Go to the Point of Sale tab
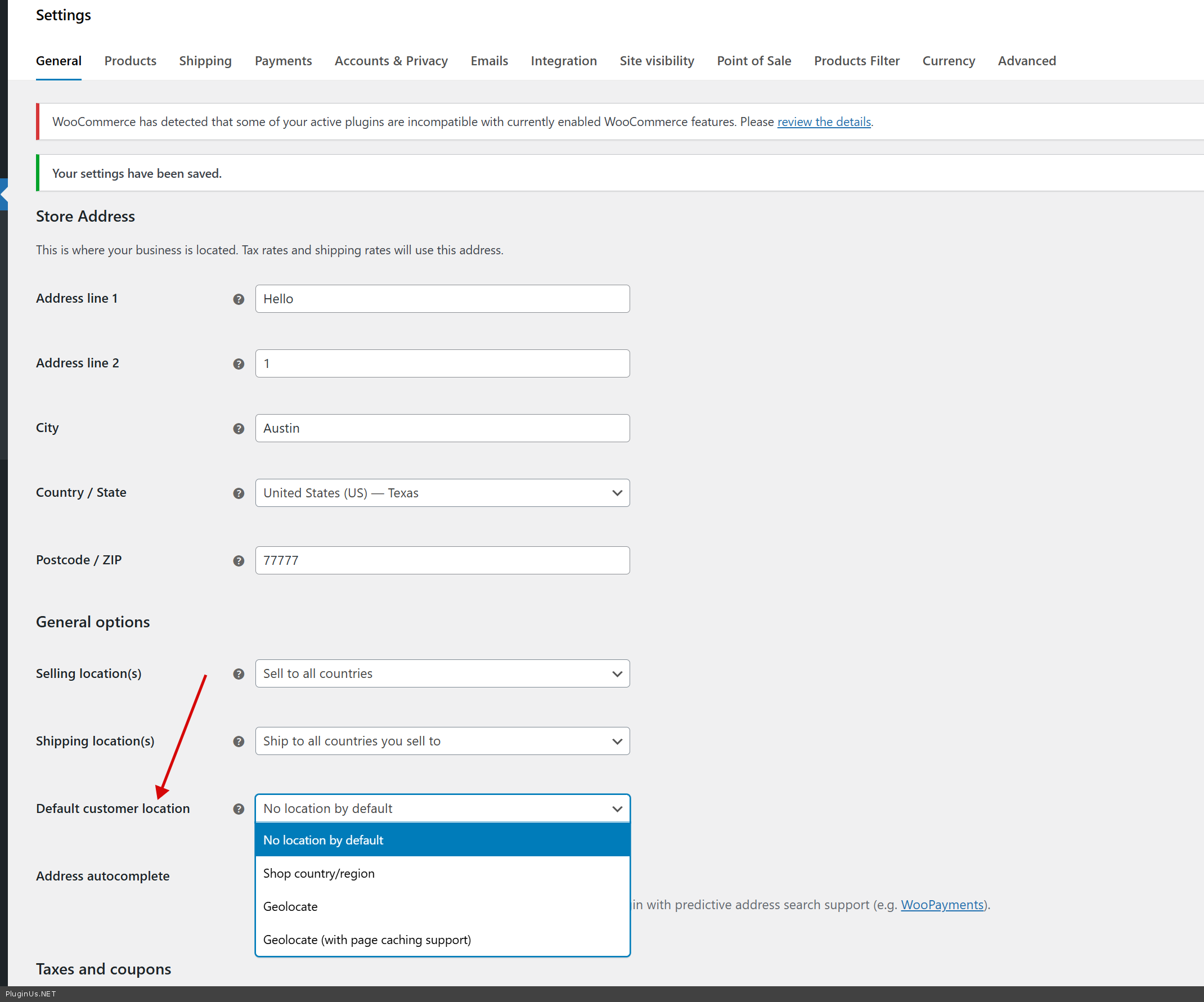This screenshot has height=1002, width=1204. 753,61
